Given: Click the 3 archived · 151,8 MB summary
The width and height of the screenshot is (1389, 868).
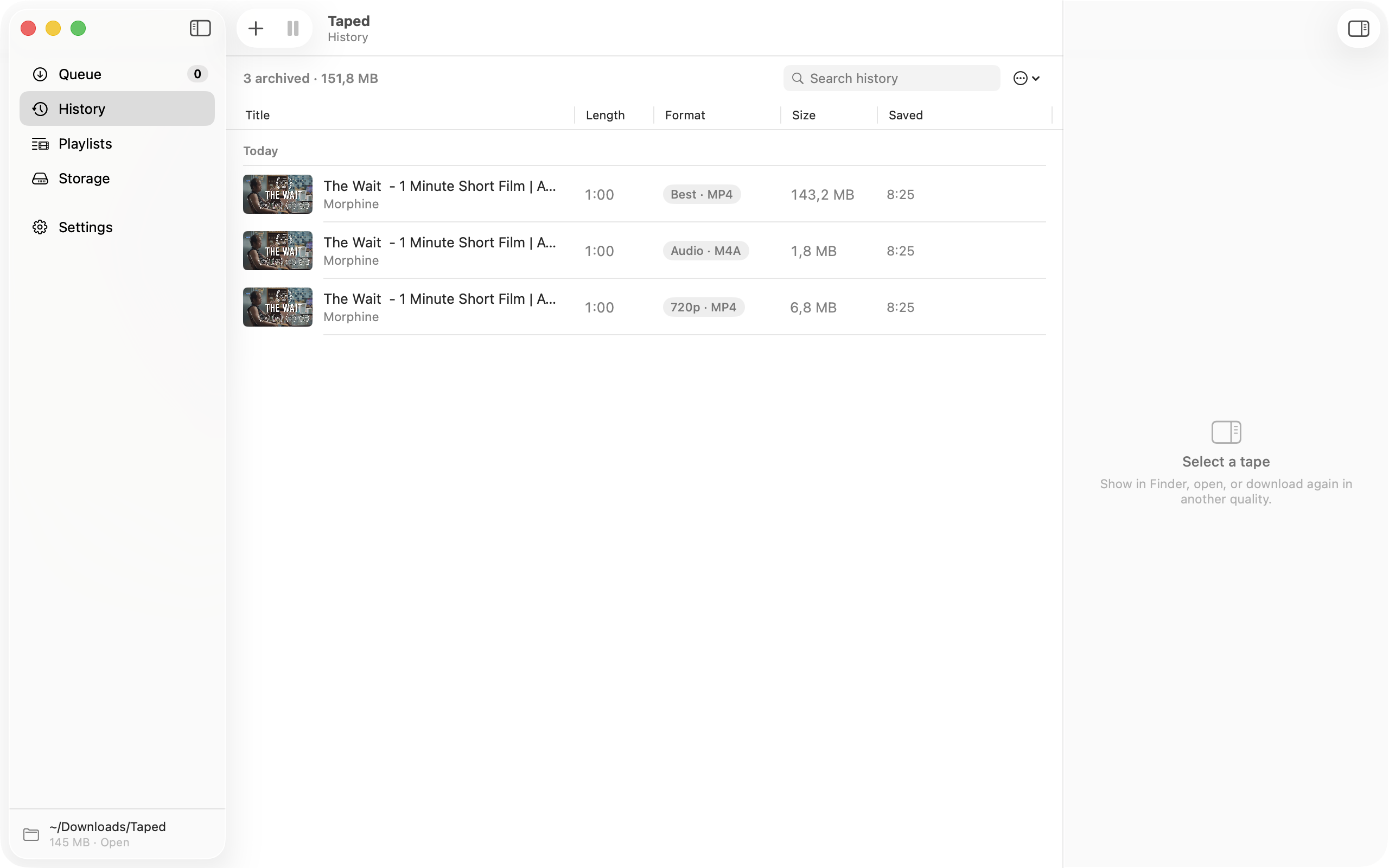Looking at the screenshot, I should pyautogui.click(x=310, y=78).
